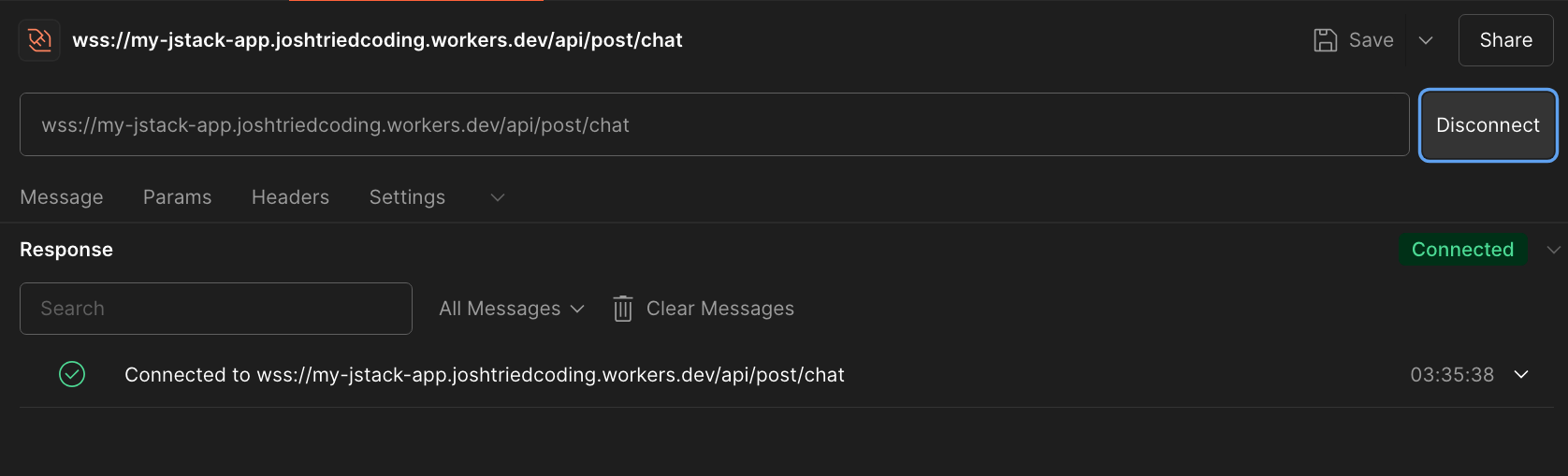Select the Settings tab
This screenshot has height=476, width=1568.
[x=407, y=197]
